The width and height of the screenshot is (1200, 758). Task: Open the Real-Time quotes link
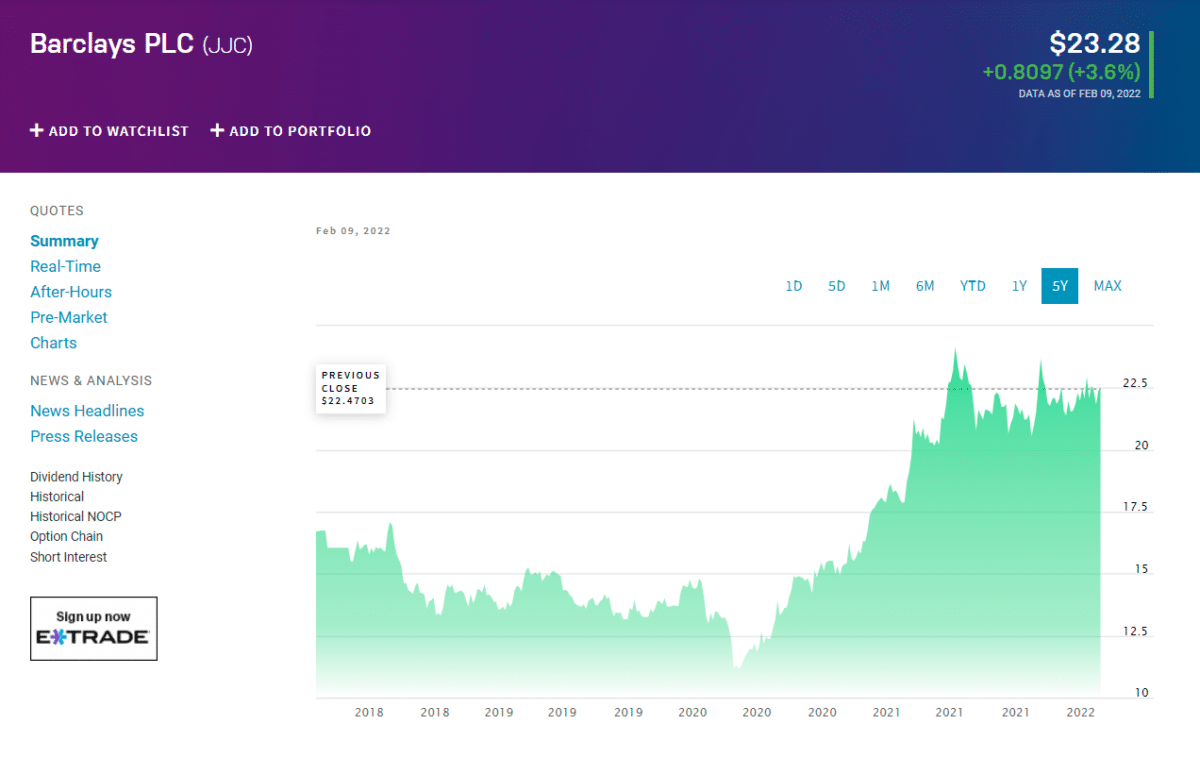[65, 267]
